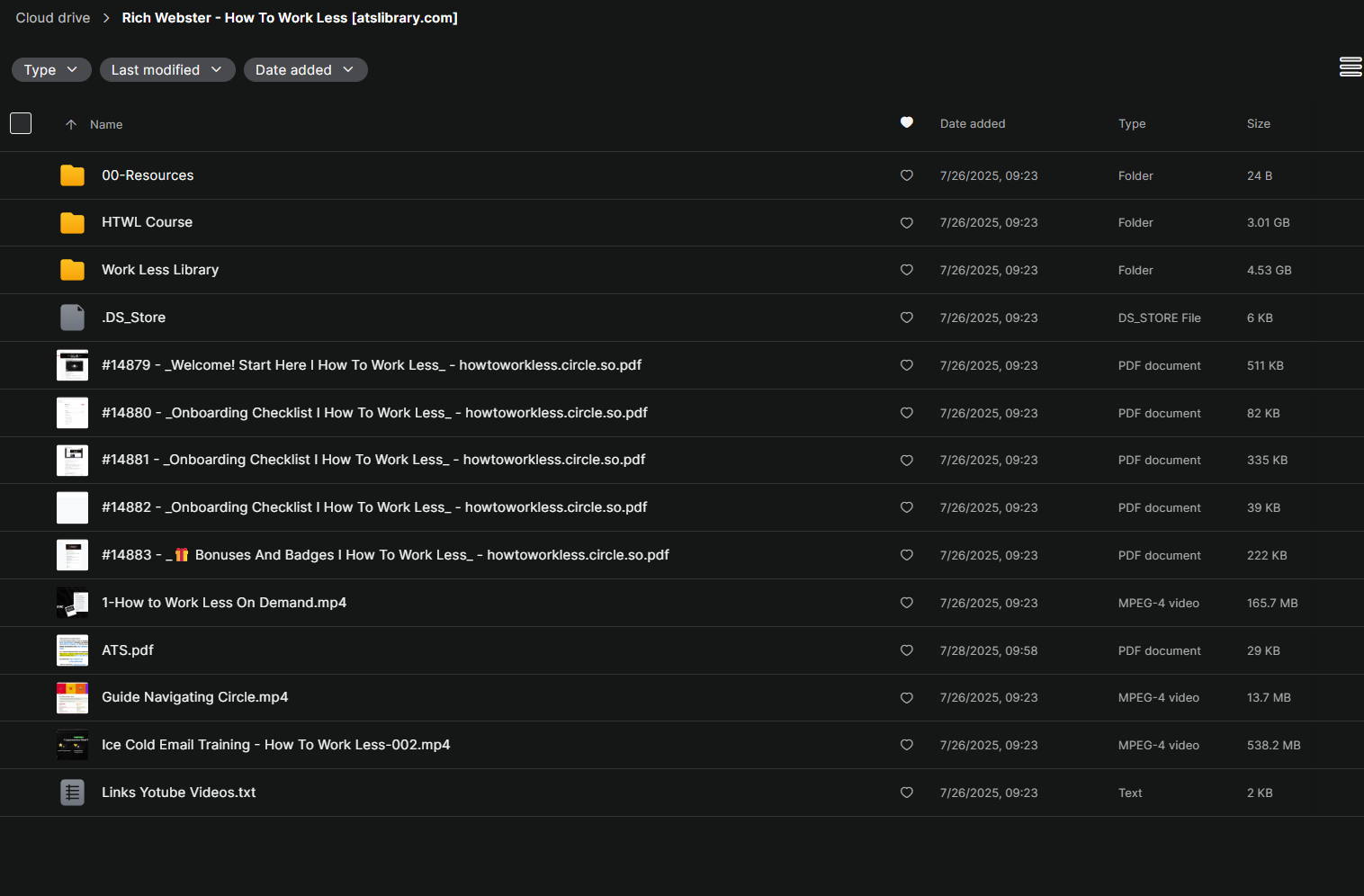
Task: Switch view using the list view icon
Action: (x=1350, y=67)
